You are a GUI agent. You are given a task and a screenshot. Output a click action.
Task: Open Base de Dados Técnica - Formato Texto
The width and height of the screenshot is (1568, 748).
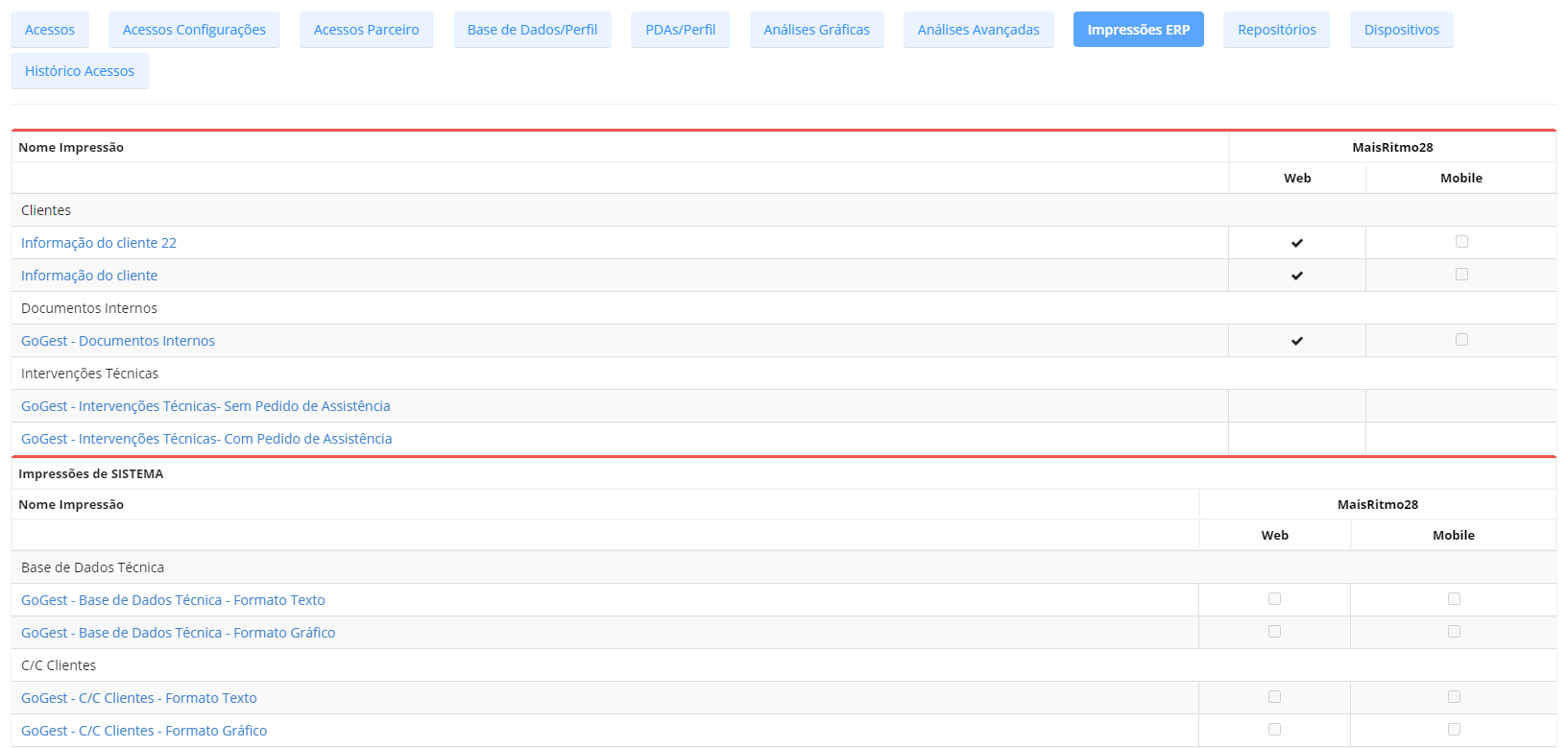tap(173, 600)
